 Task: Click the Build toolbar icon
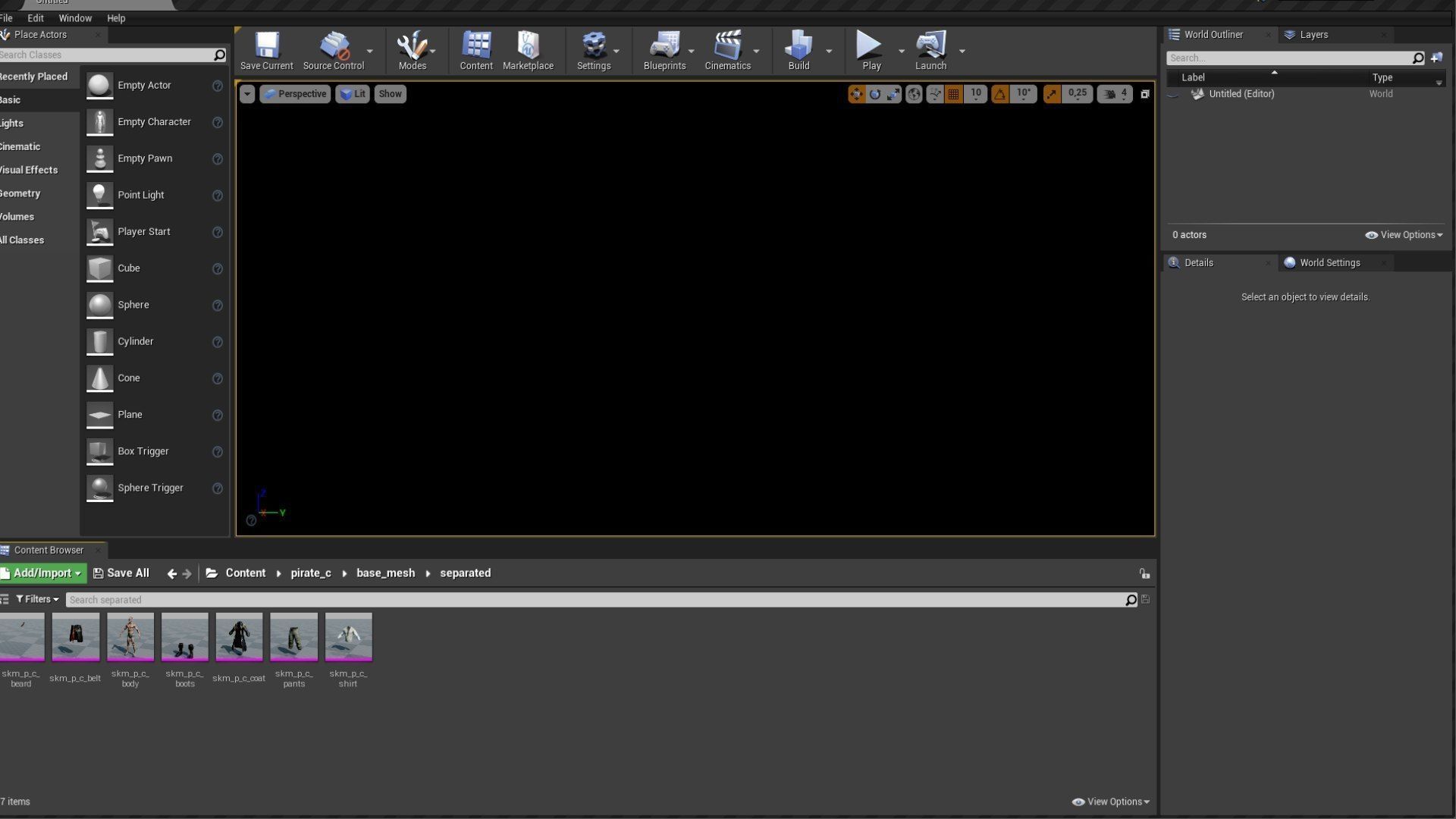click(x=798, y=51)
